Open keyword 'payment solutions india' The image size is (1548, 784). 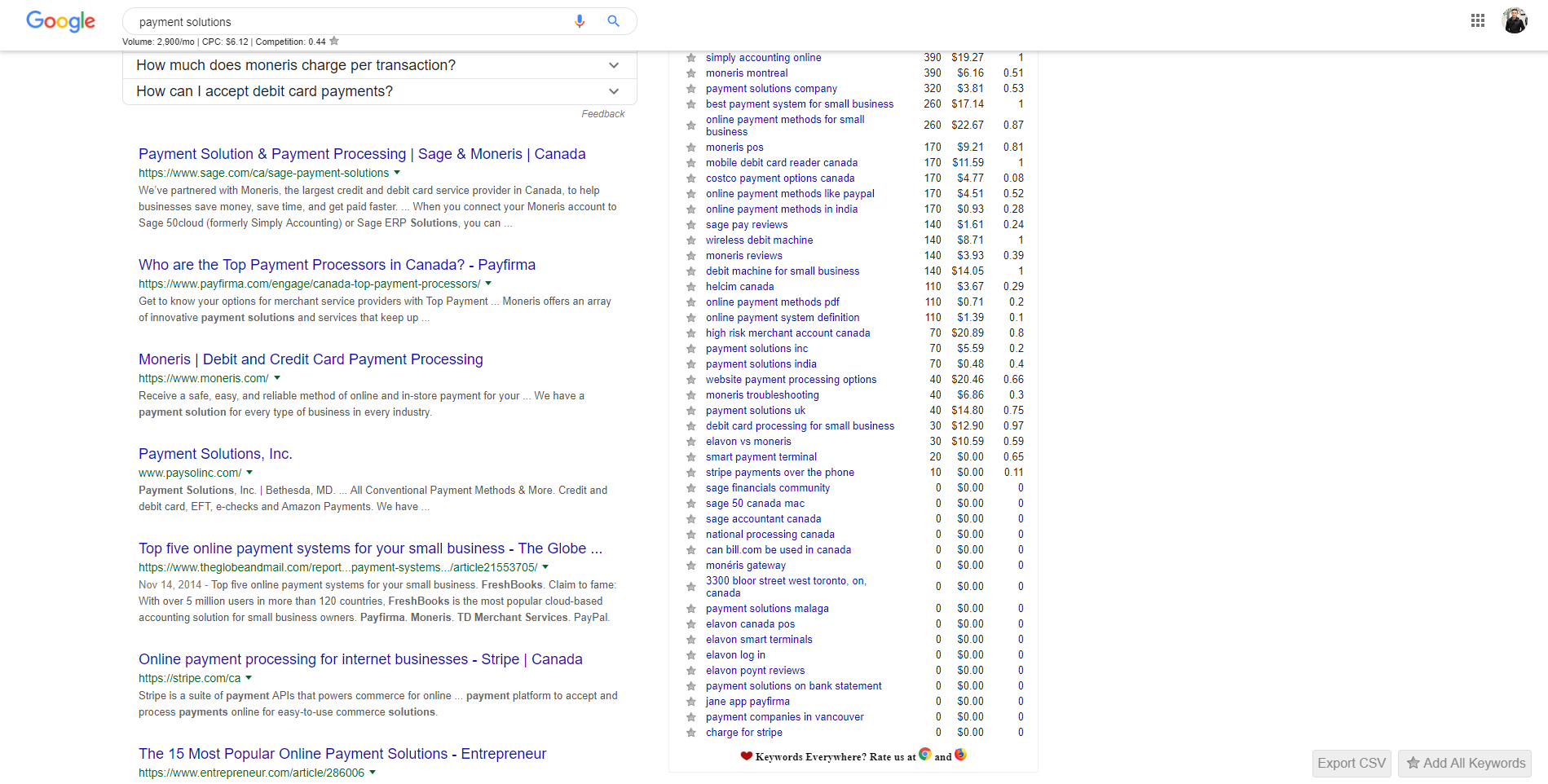(x=761, y=364)
